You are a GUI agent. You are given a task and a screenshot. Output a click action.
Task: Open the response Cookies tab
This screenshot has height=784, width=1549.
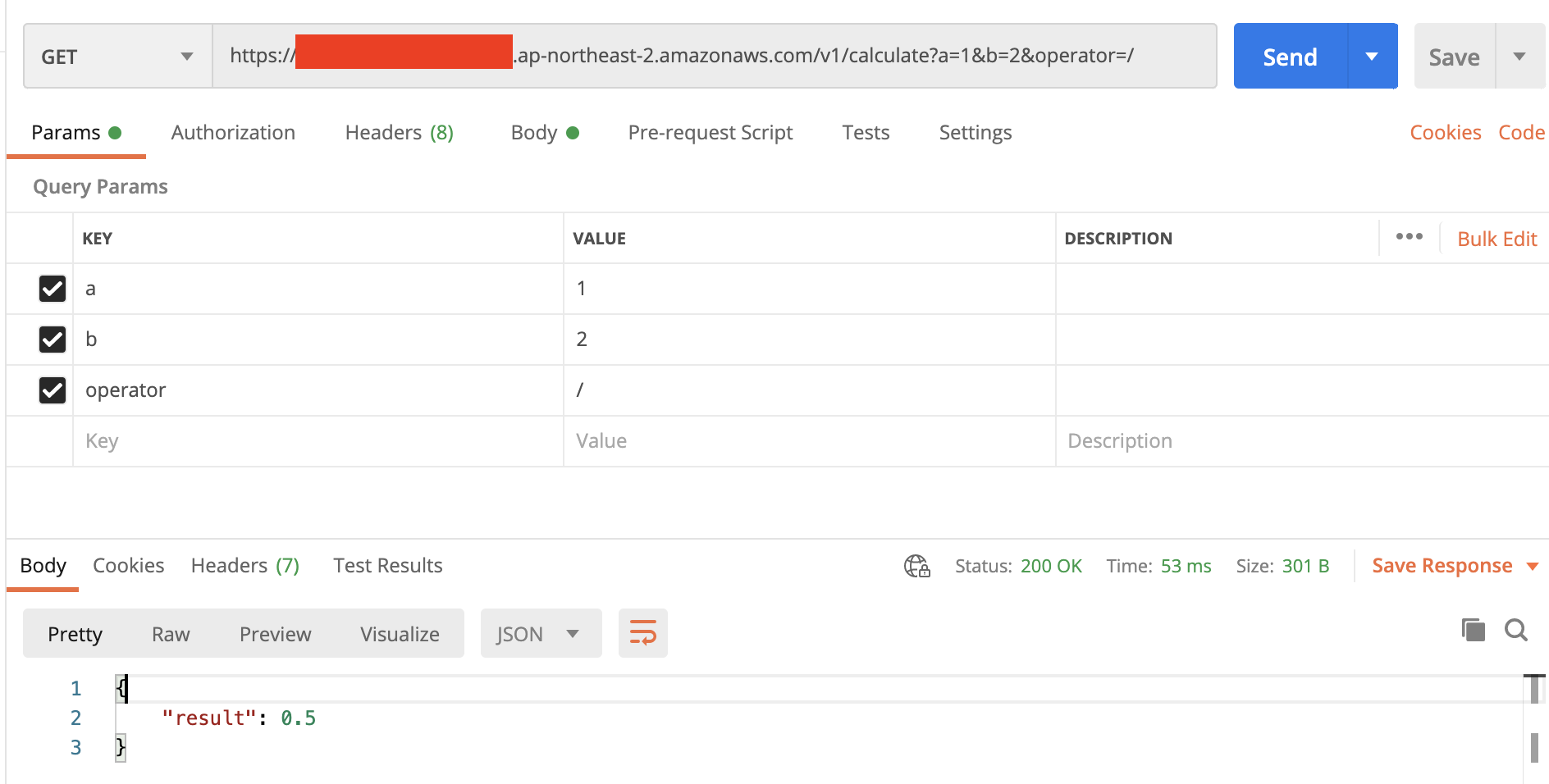point(128,566)
